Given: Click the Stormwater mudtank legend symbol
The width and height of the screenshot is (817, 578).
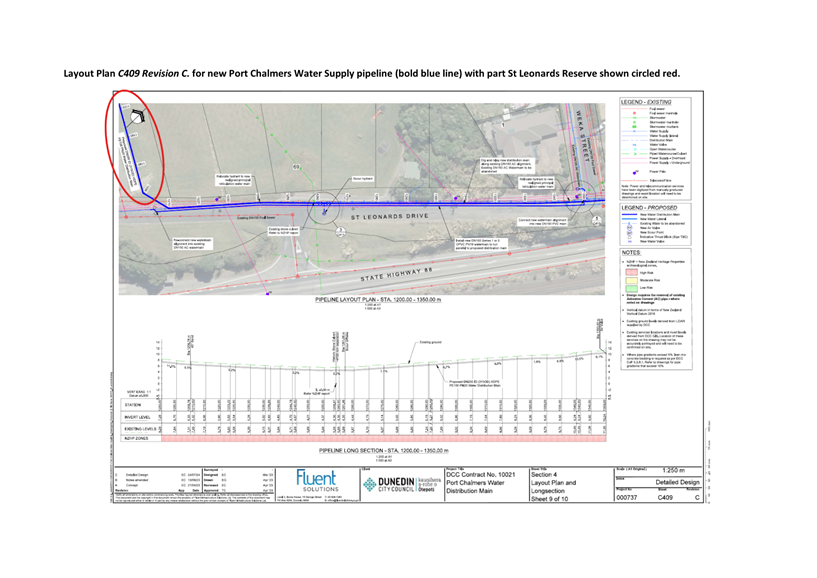Looking at the screenshot, I should coord(634,127).
